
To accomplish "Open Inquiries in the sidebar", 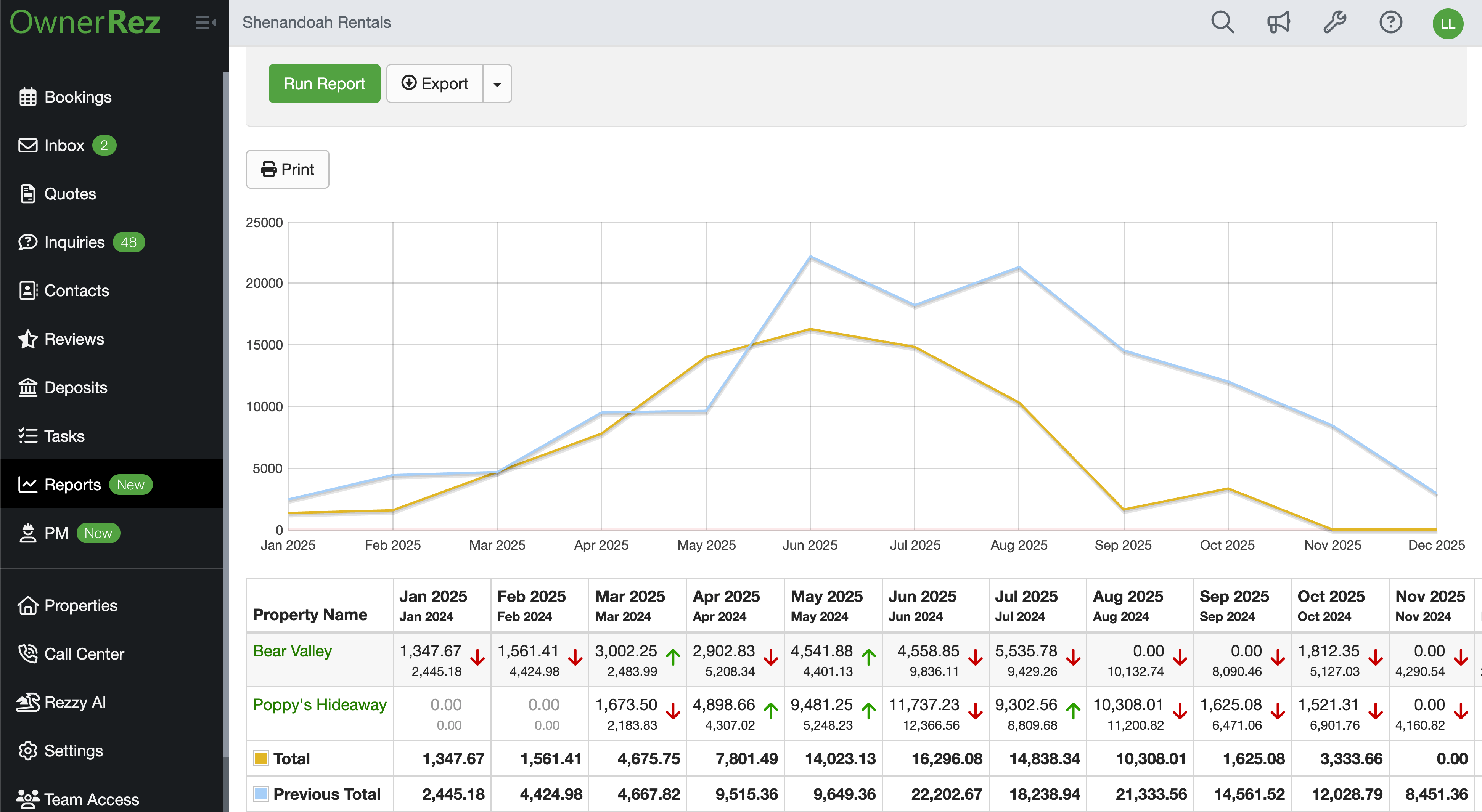I will tap(112, 242).
